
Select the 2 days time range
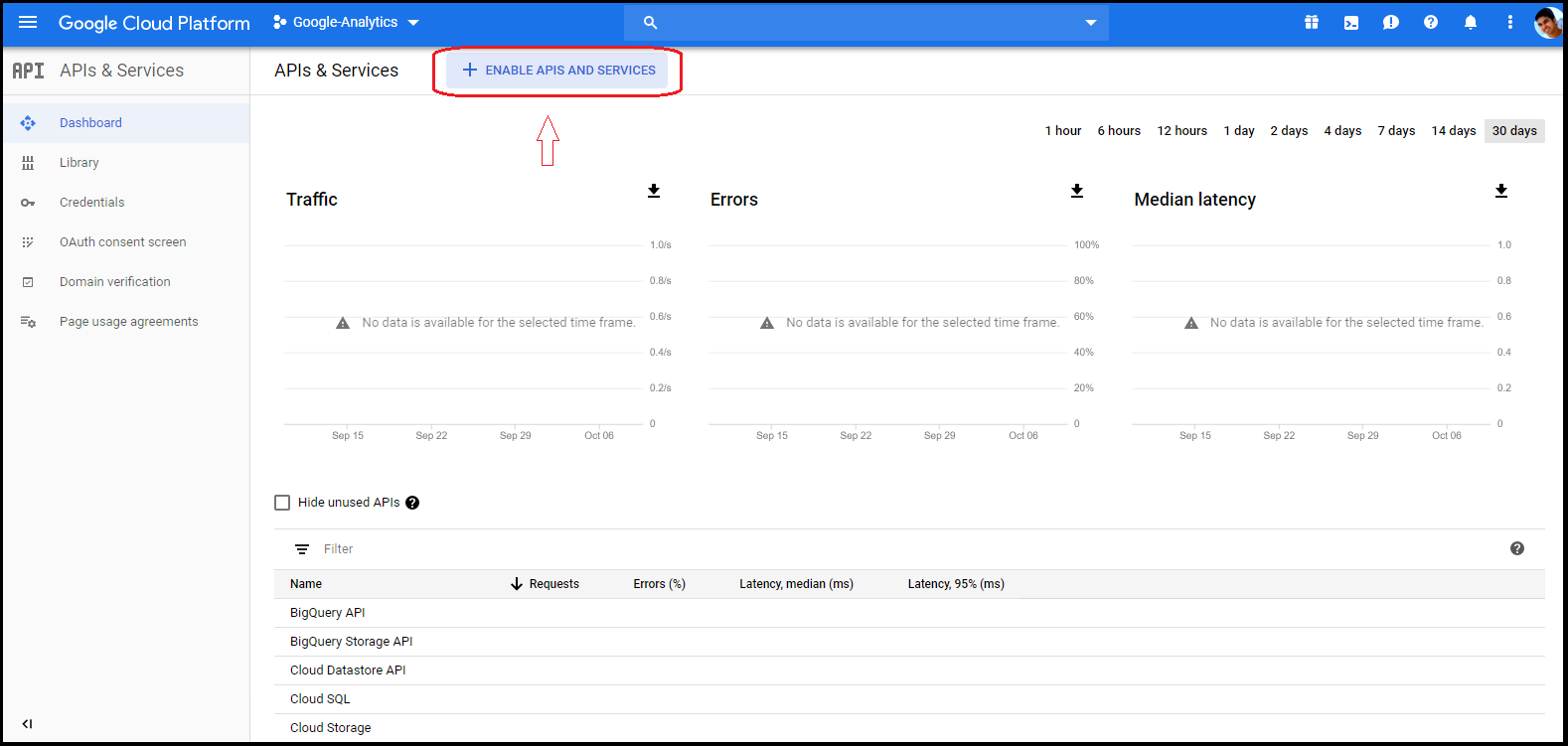pos(1289,131)
